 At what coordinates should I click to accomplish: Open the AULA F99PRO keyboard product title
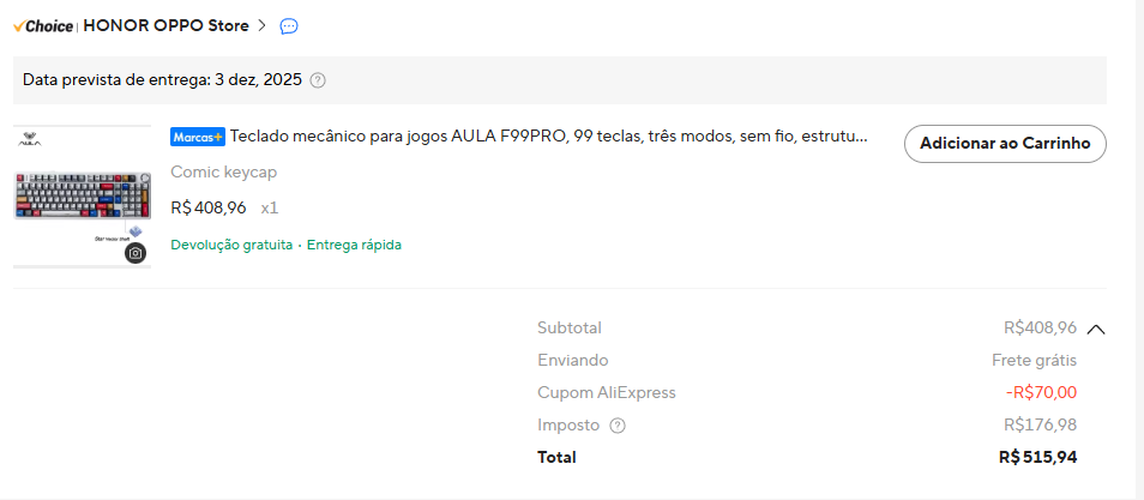(x=548, y=137)
